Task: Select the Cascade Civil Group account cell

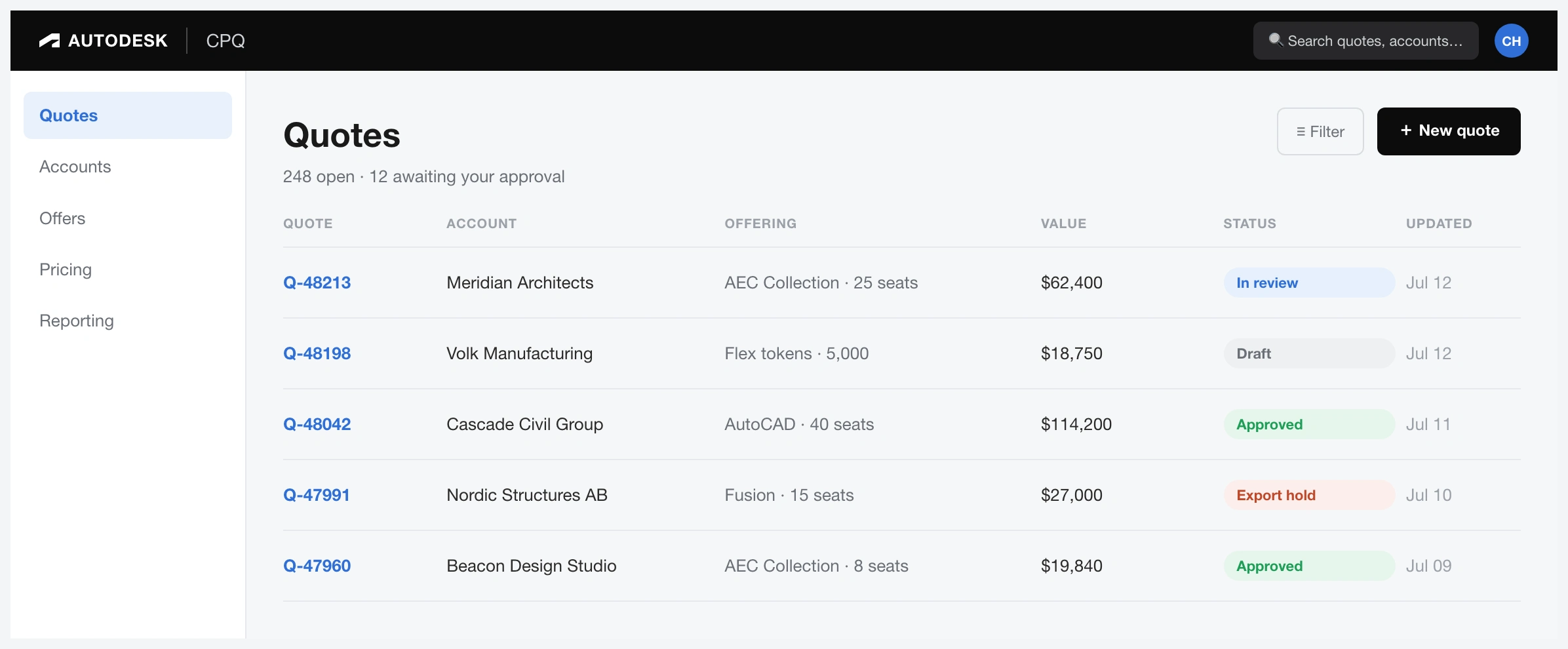Action: point(524,424)
